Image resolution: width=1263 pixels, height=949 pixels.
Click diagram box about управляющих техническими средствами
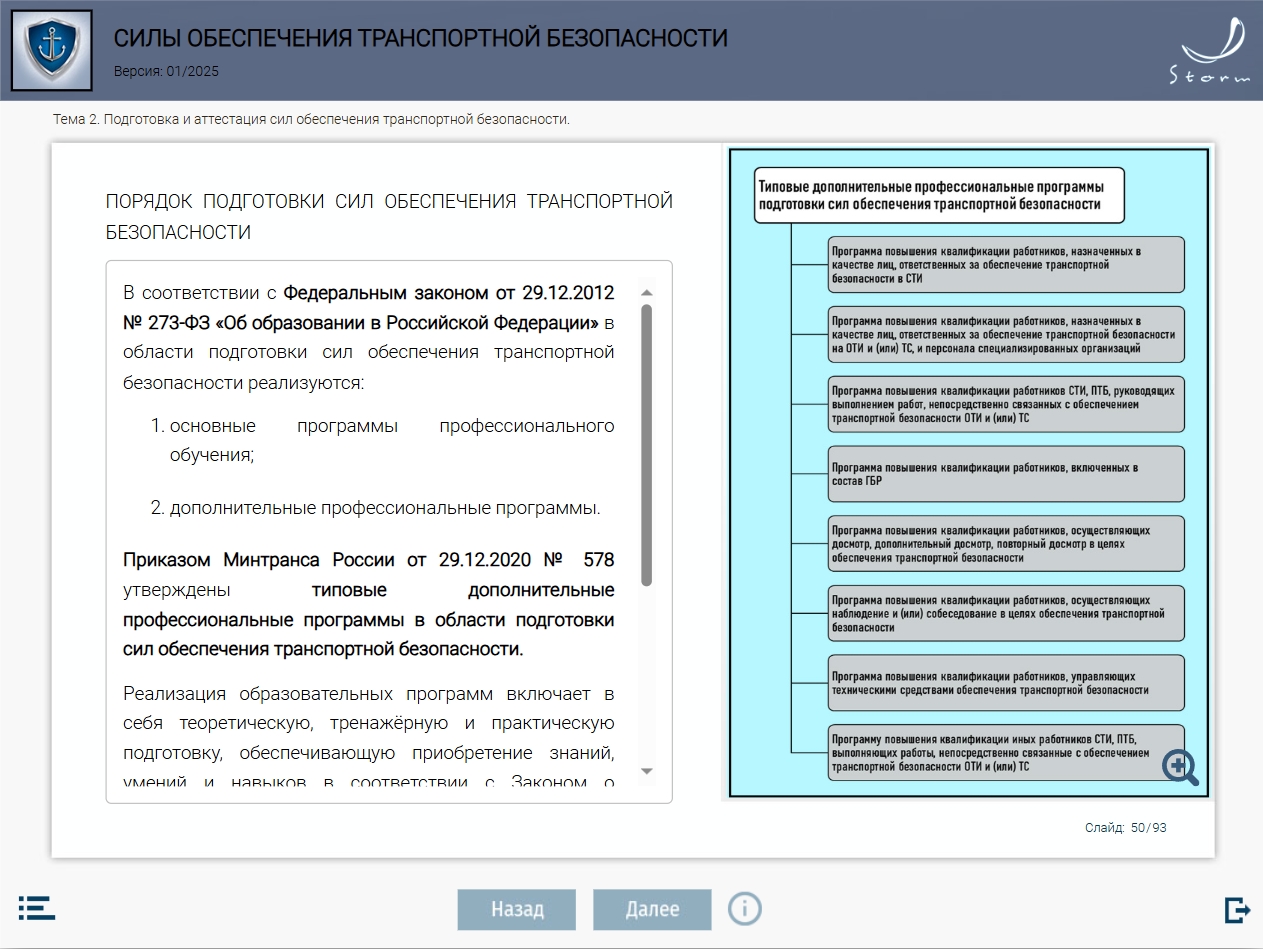[x=1007, y=683]
